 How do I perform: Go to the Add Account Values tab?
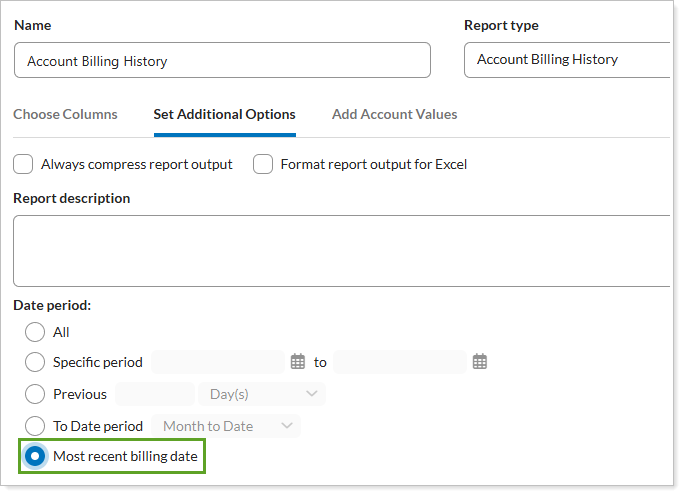(394, 114)
